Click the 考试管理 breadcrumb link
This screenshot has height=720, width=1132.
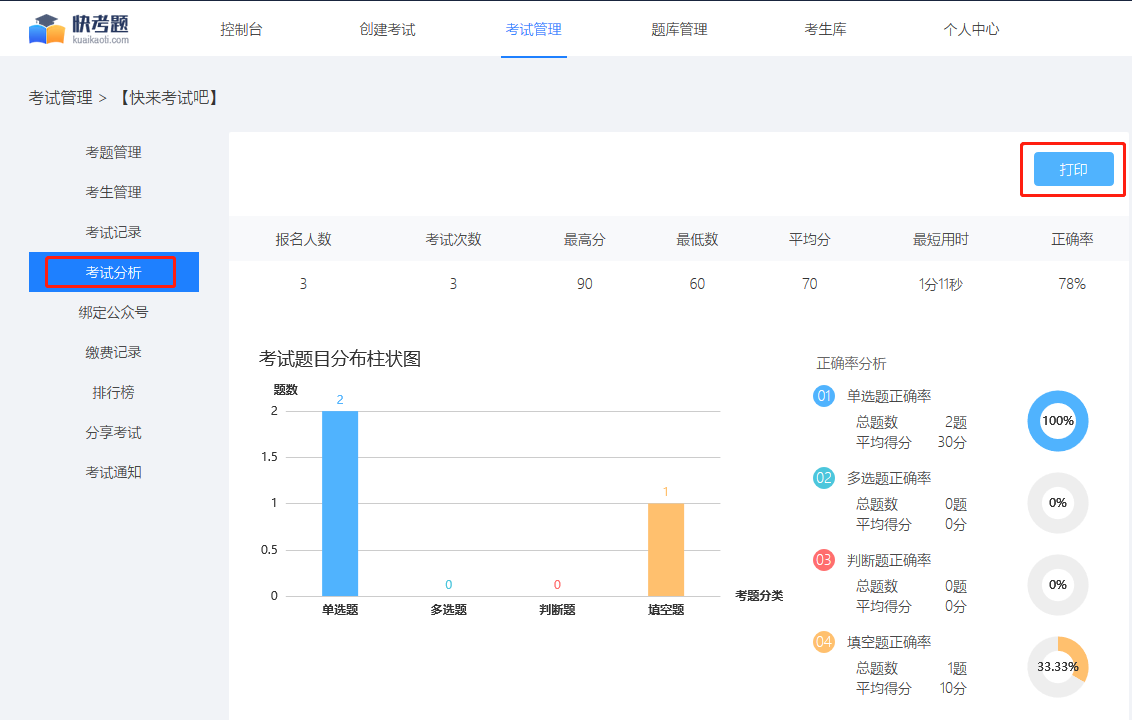coord(61,97)
